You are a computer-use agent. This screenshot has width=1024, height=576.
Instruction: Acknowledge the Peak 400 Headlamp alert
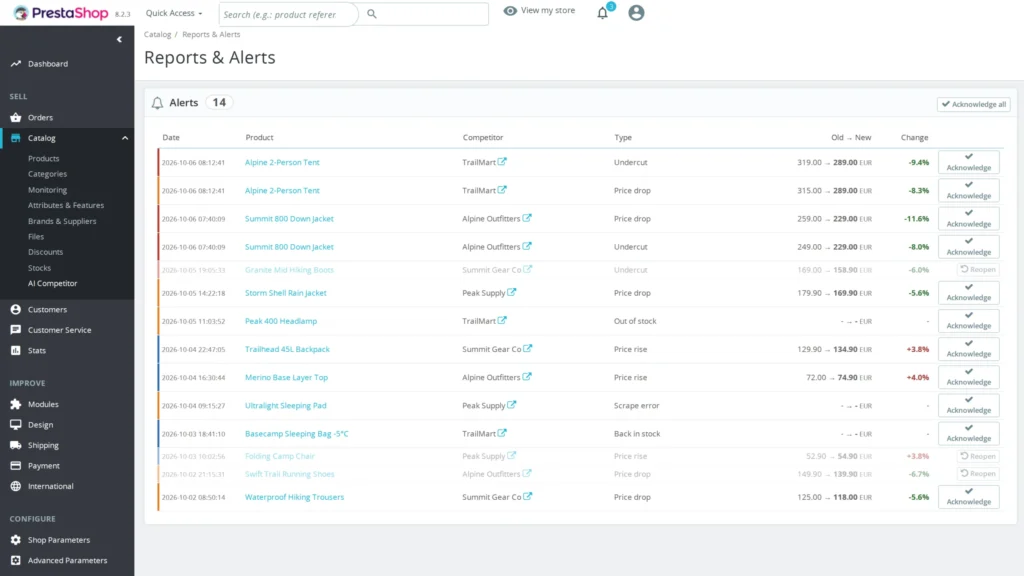[x=968, y=321]
